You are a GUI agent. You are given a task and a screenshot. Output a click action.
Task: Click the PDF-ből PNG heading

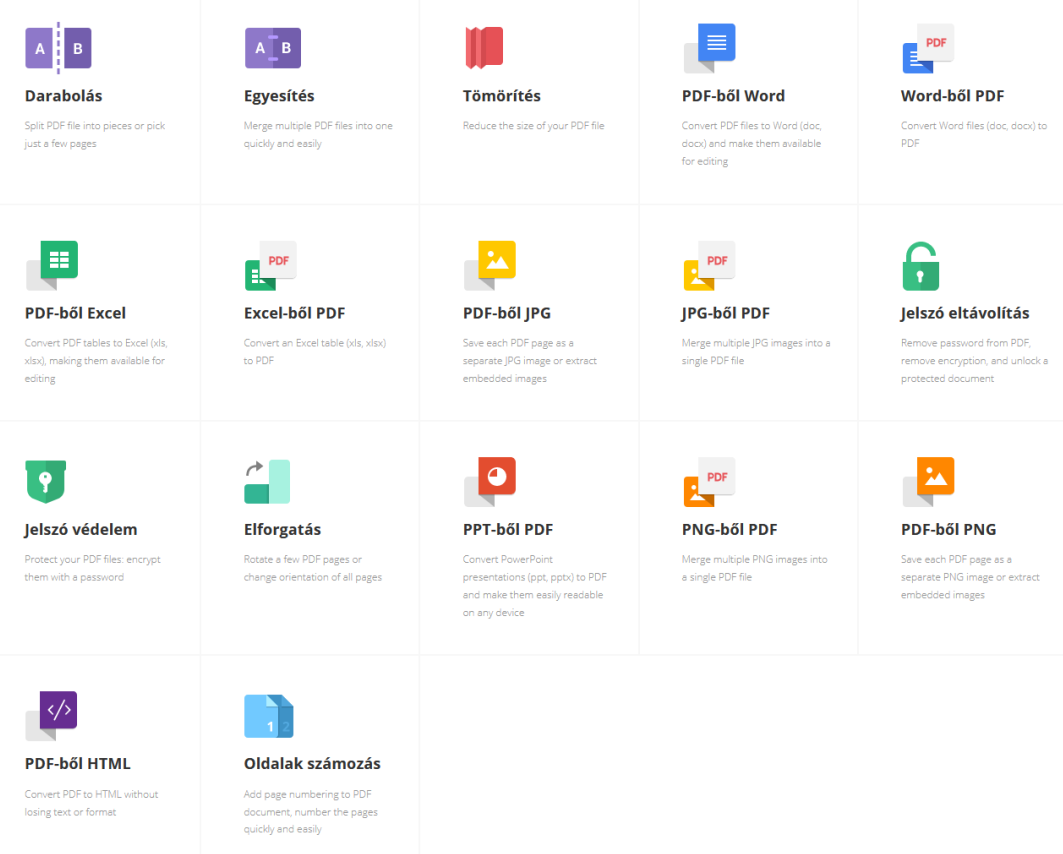pyautogui.click(x=948, y=530)
